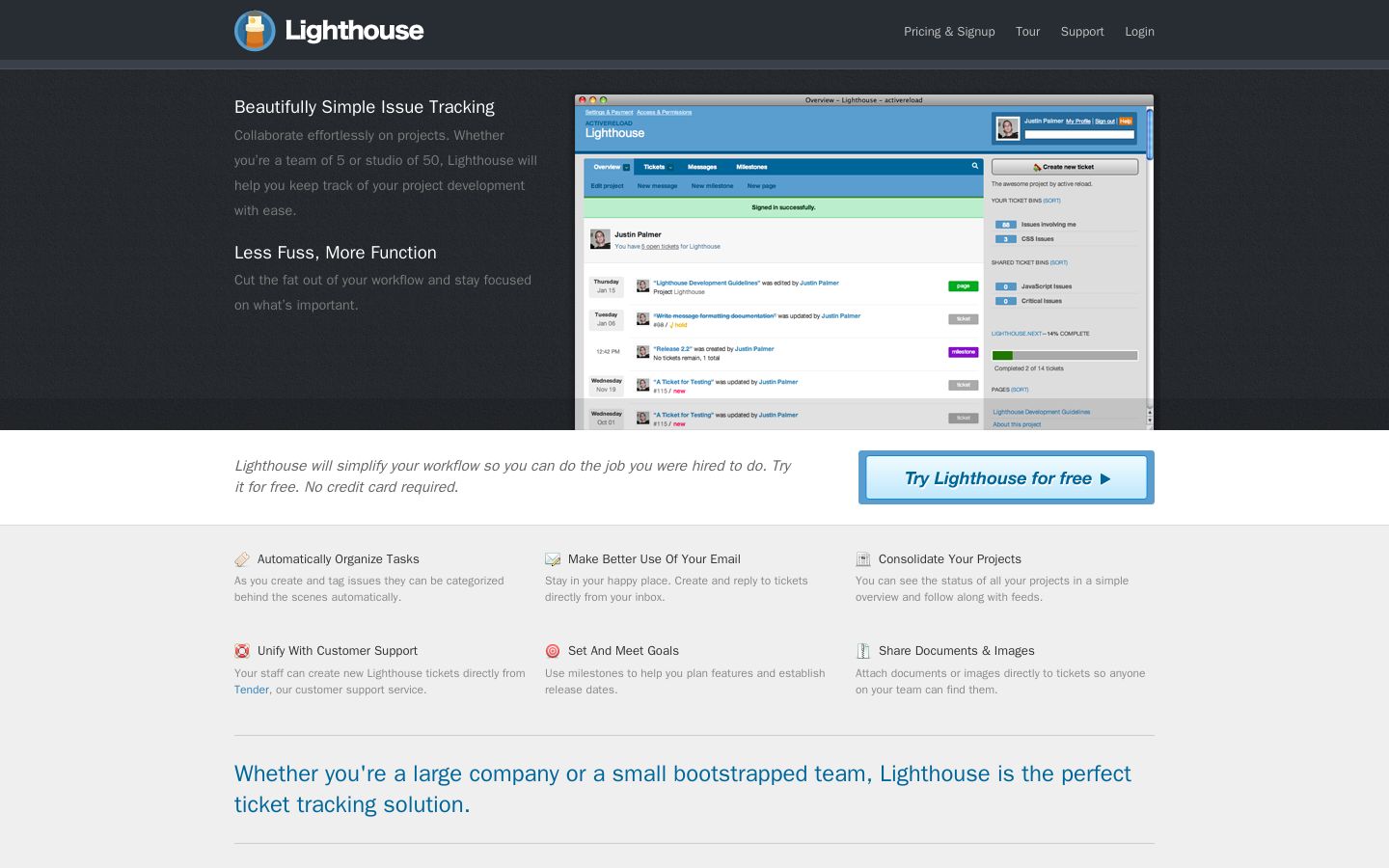Click the Overview tab inside the app screenshot

(610, 167)
